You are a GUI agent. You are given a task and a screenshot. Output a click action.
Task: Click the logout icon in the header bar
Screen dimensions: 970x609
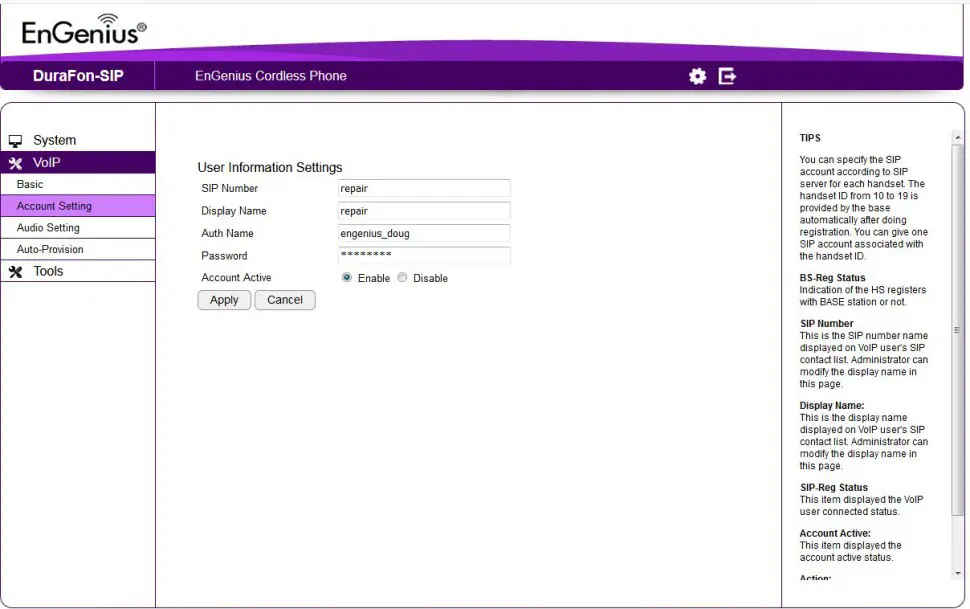pyautogui.click(x=726, y=75)
